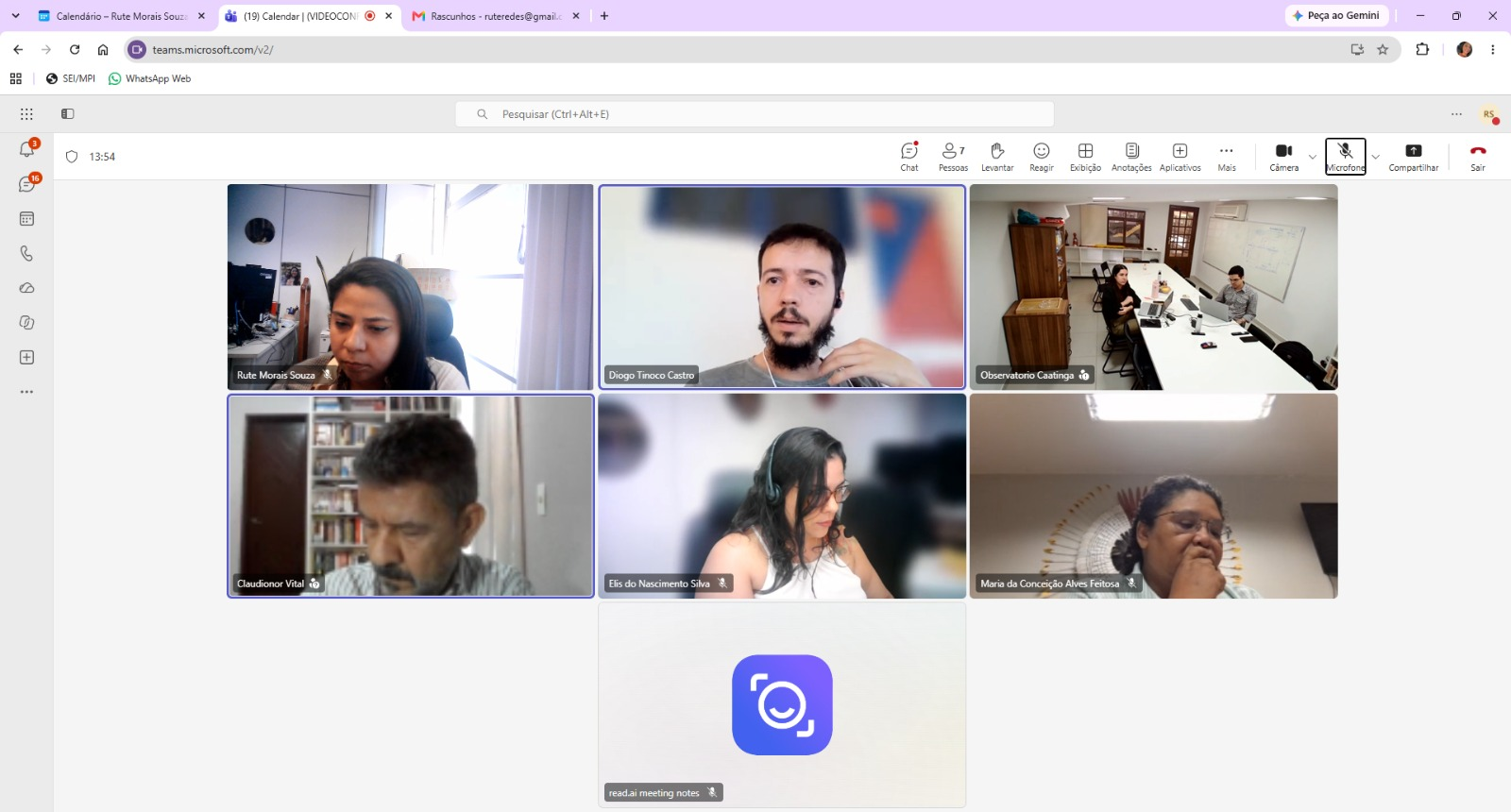This screenshot has width=1511, height=812.
Task: Bookmark this page with the star
Action: 1383,50
